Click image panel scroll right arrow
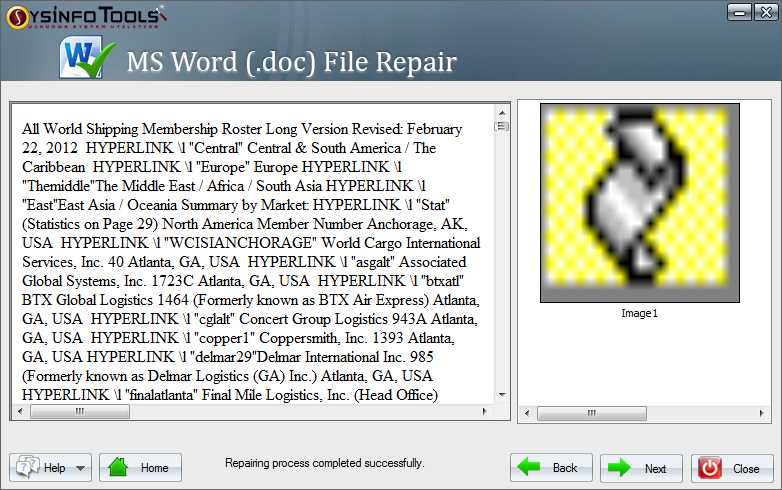The height and width of the screenshot is (490, 782). (761, 413)
